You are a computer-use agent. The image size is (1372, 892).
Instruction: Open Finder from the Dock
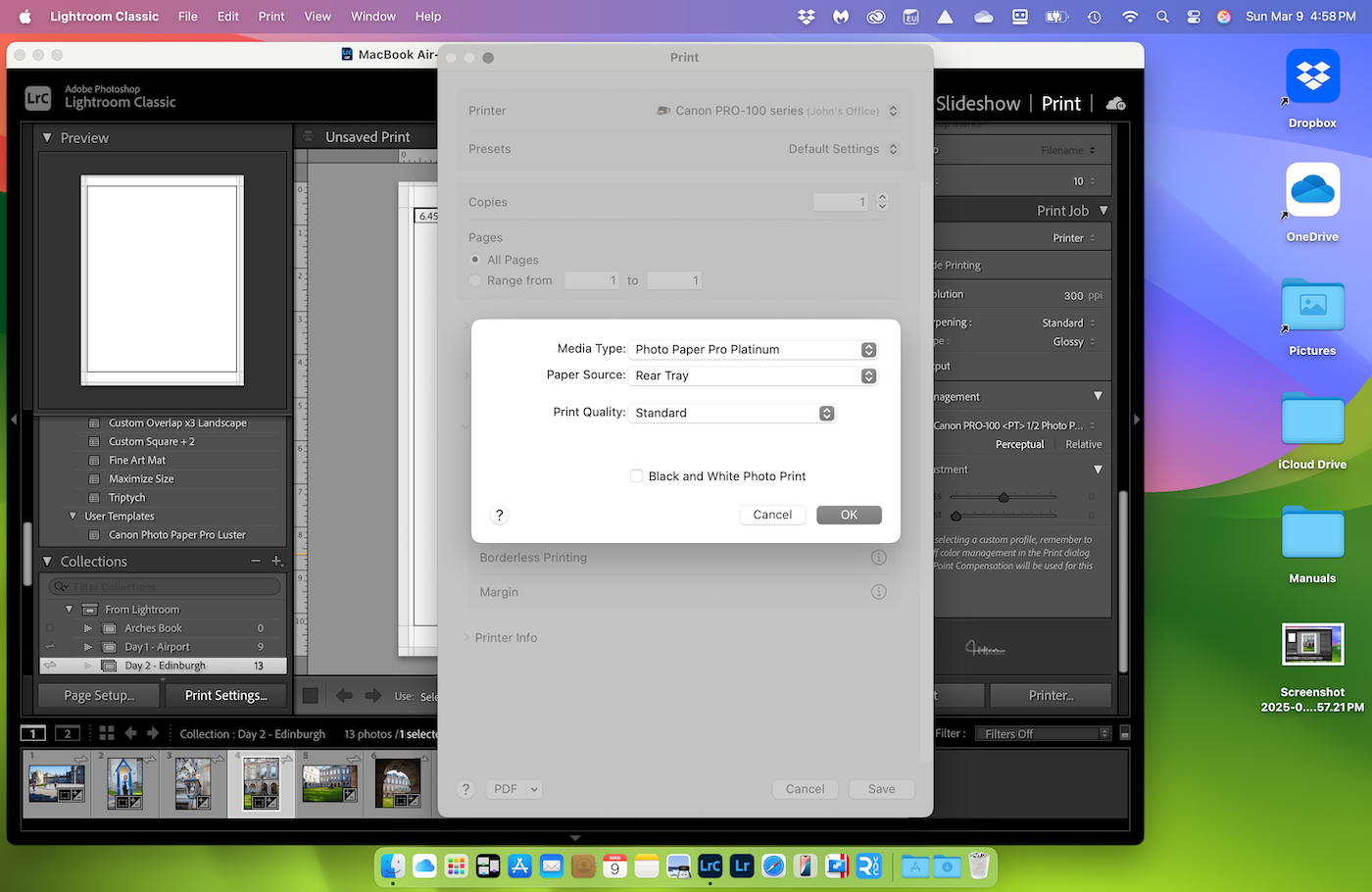tap(393, 866)
